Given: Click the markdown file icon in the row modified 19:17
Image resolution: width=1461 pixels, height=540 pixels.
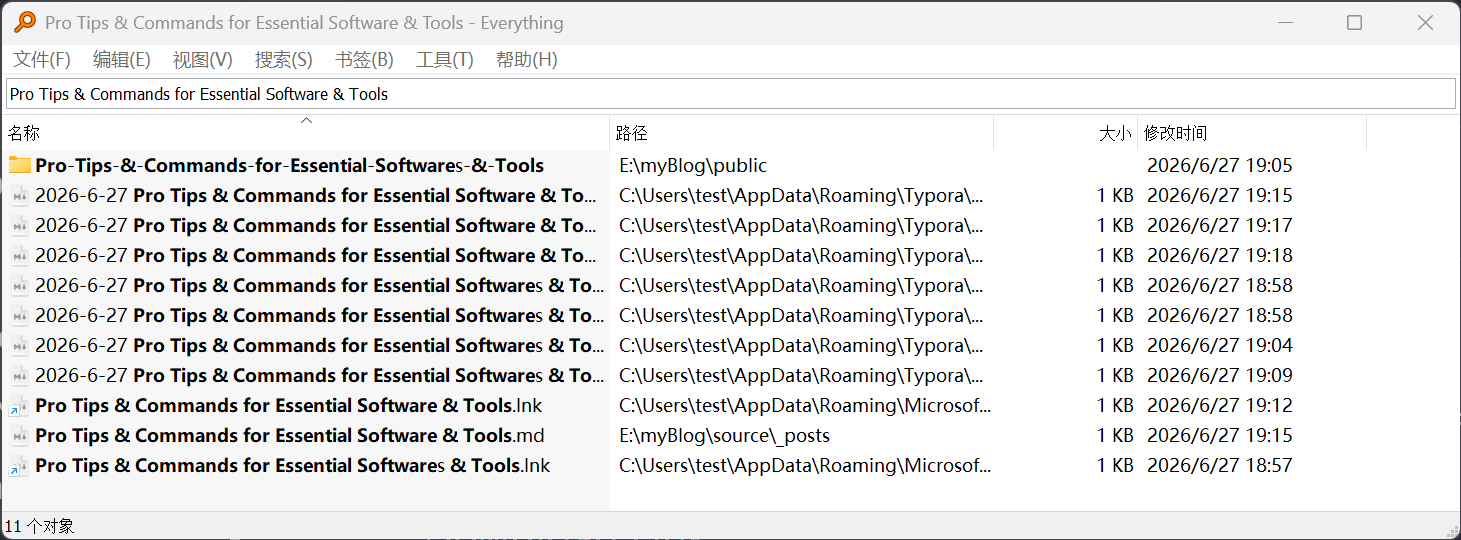Looking at the screenshot, I should click(x=20, y=225).
